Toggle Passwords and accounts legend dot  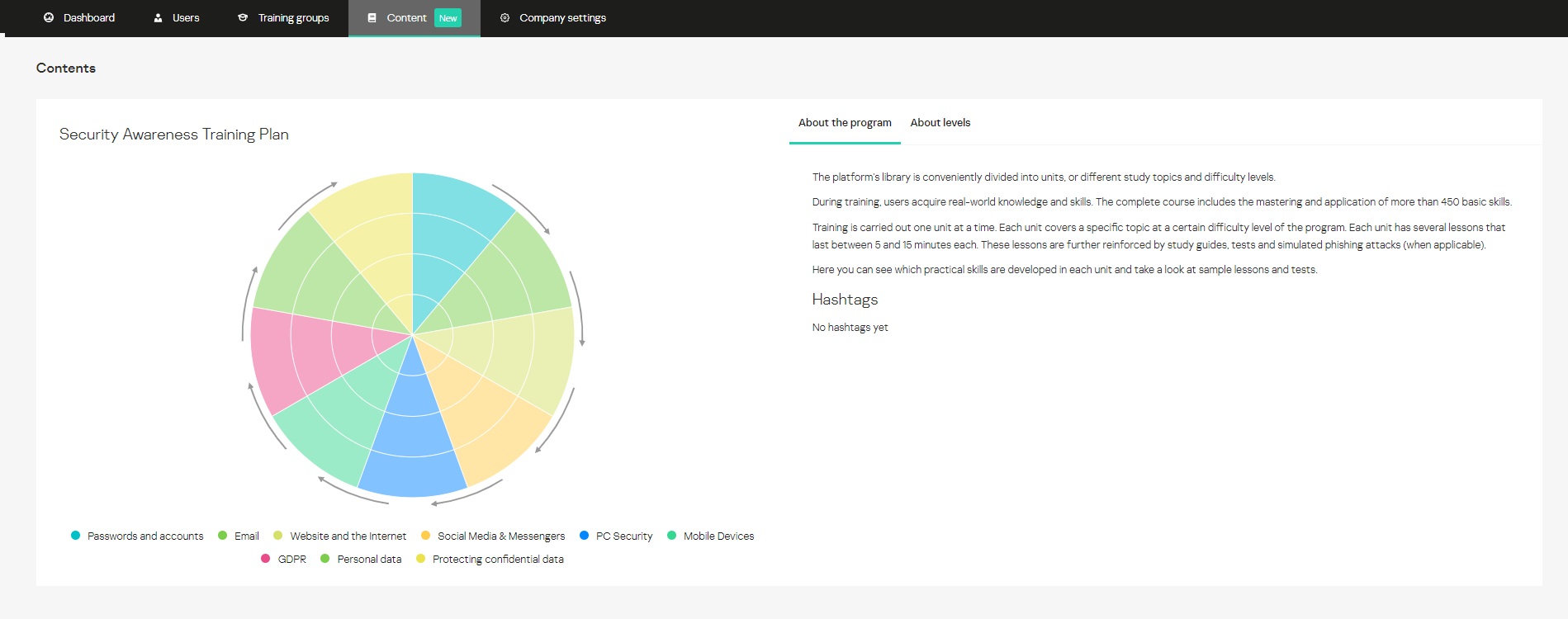pos(76,536)
